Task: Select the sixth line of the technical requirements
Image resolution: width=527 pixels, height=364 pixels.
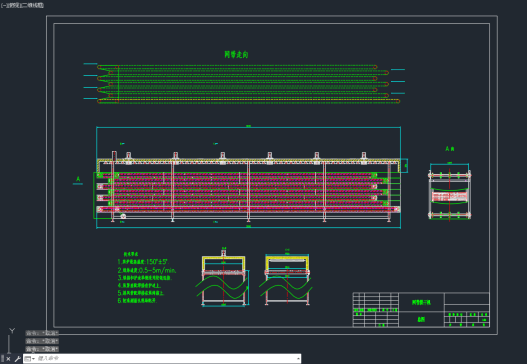Action: 137,300
